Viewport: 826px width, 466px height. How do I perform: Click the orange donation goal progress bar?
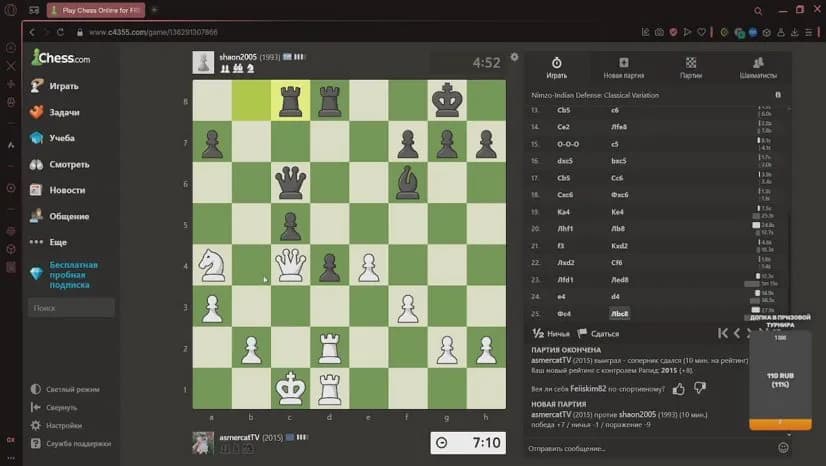[780, 424]
